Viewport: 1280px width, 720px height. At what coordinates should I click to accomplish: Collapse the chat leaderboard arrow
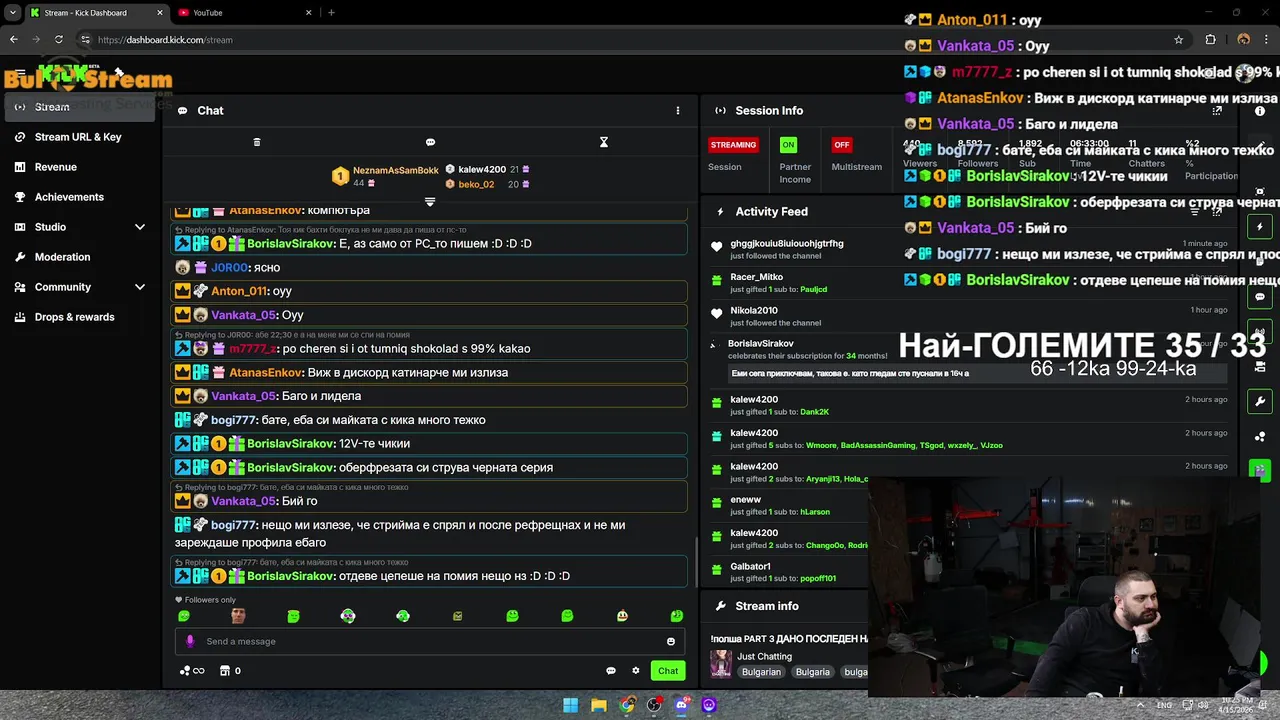(x=430, y=202)
